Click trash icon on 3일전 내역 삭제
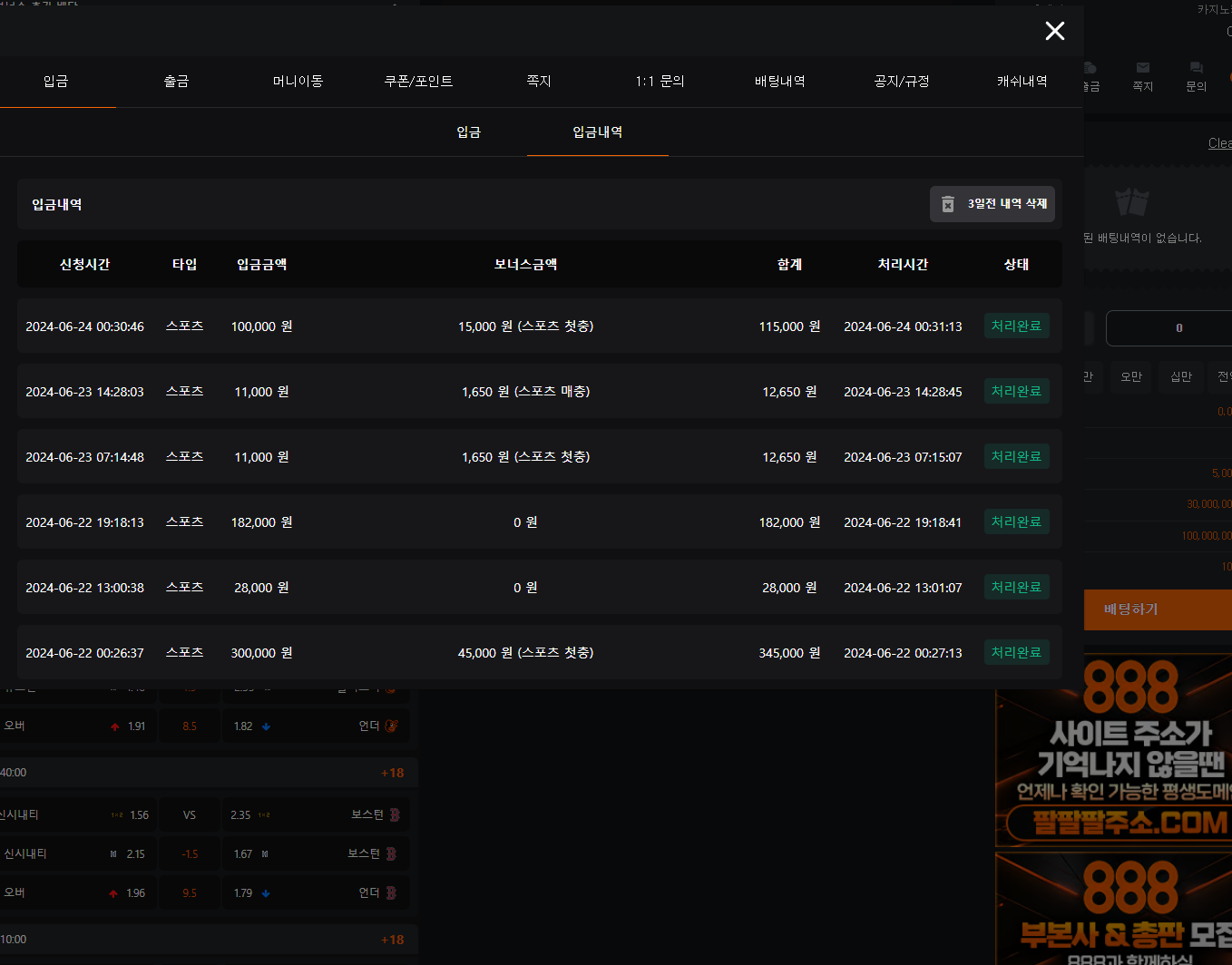Viewport: 1232px width, 965px height. (948, 204)
